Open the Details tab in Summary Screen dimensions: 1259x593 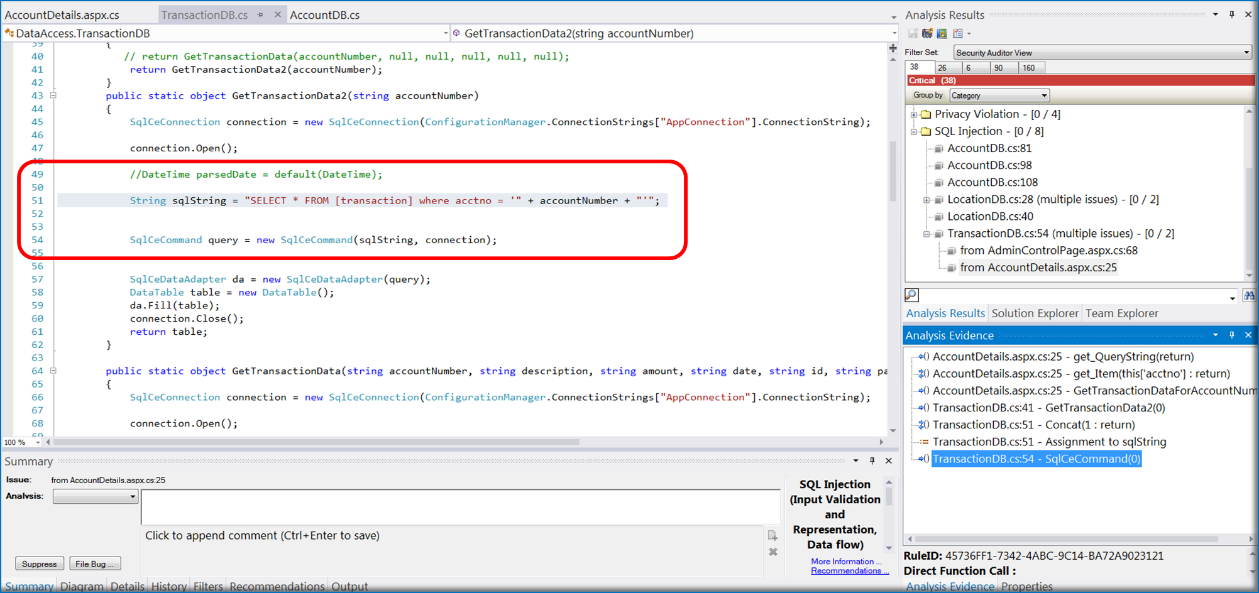click(127, 587)
